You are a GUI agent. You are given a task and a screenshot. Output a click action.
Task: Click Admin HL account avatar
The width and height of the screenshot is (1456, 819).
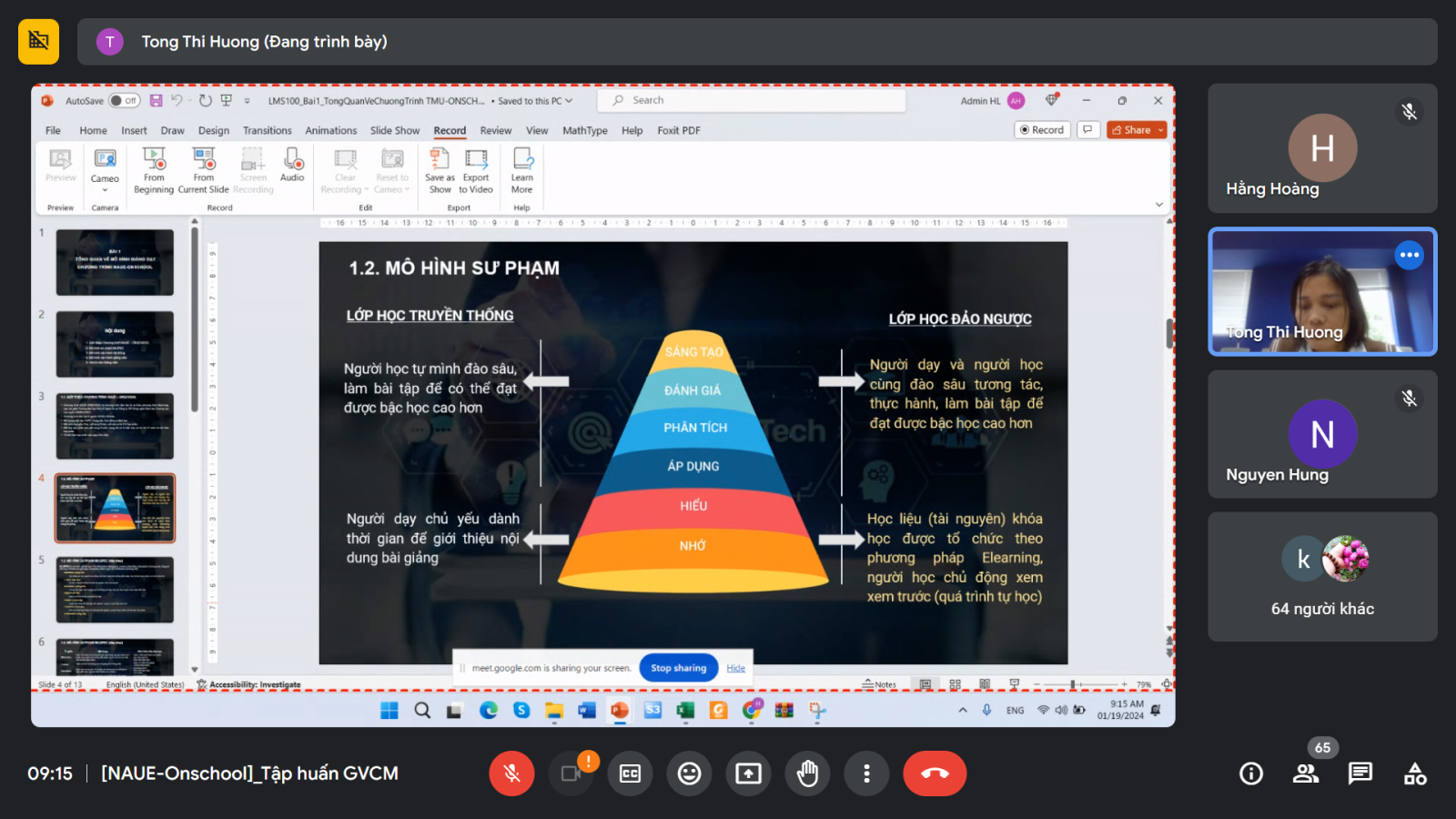coord(1016,101)
